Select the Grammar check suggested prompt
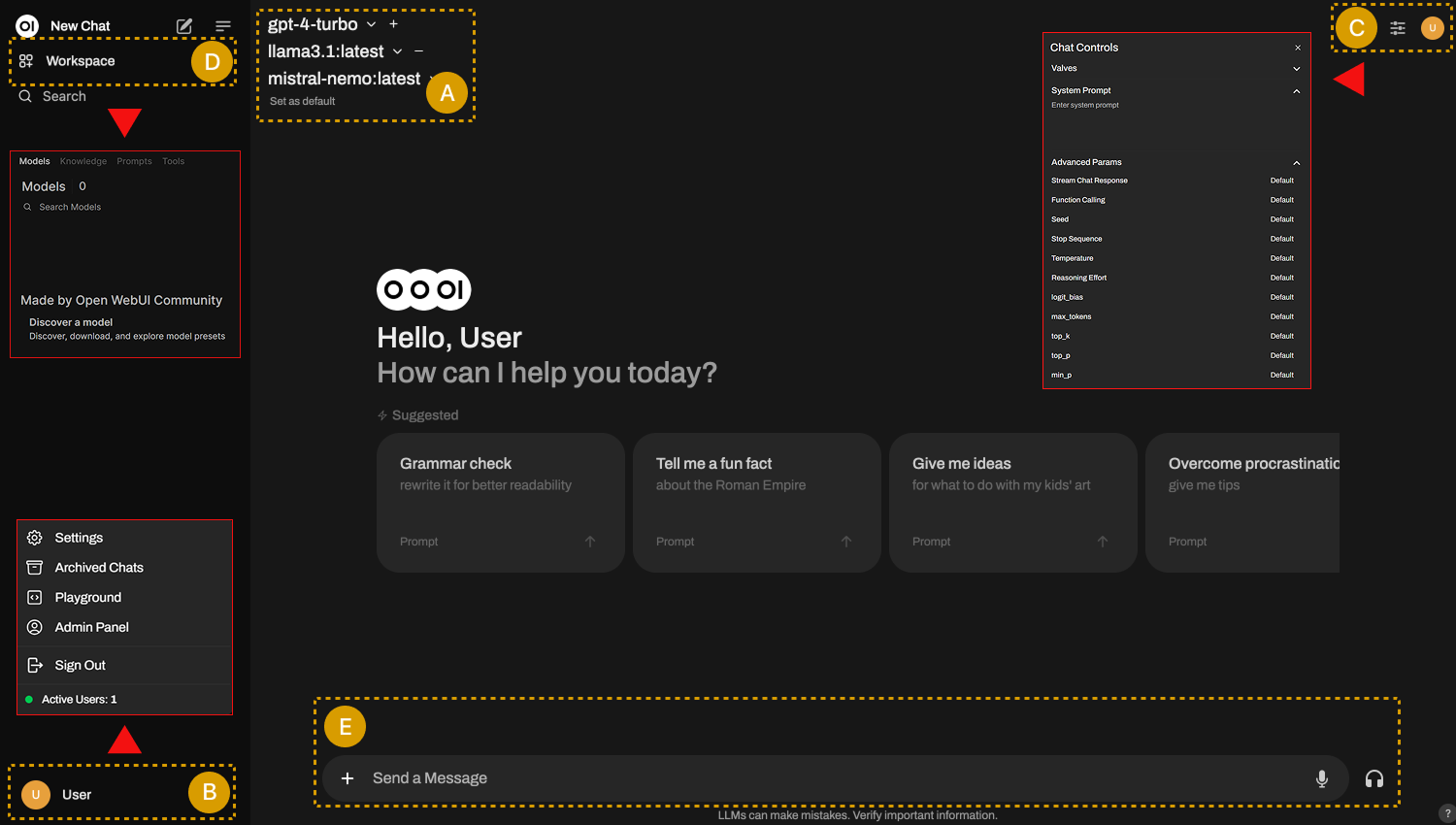 coord(500,502)
